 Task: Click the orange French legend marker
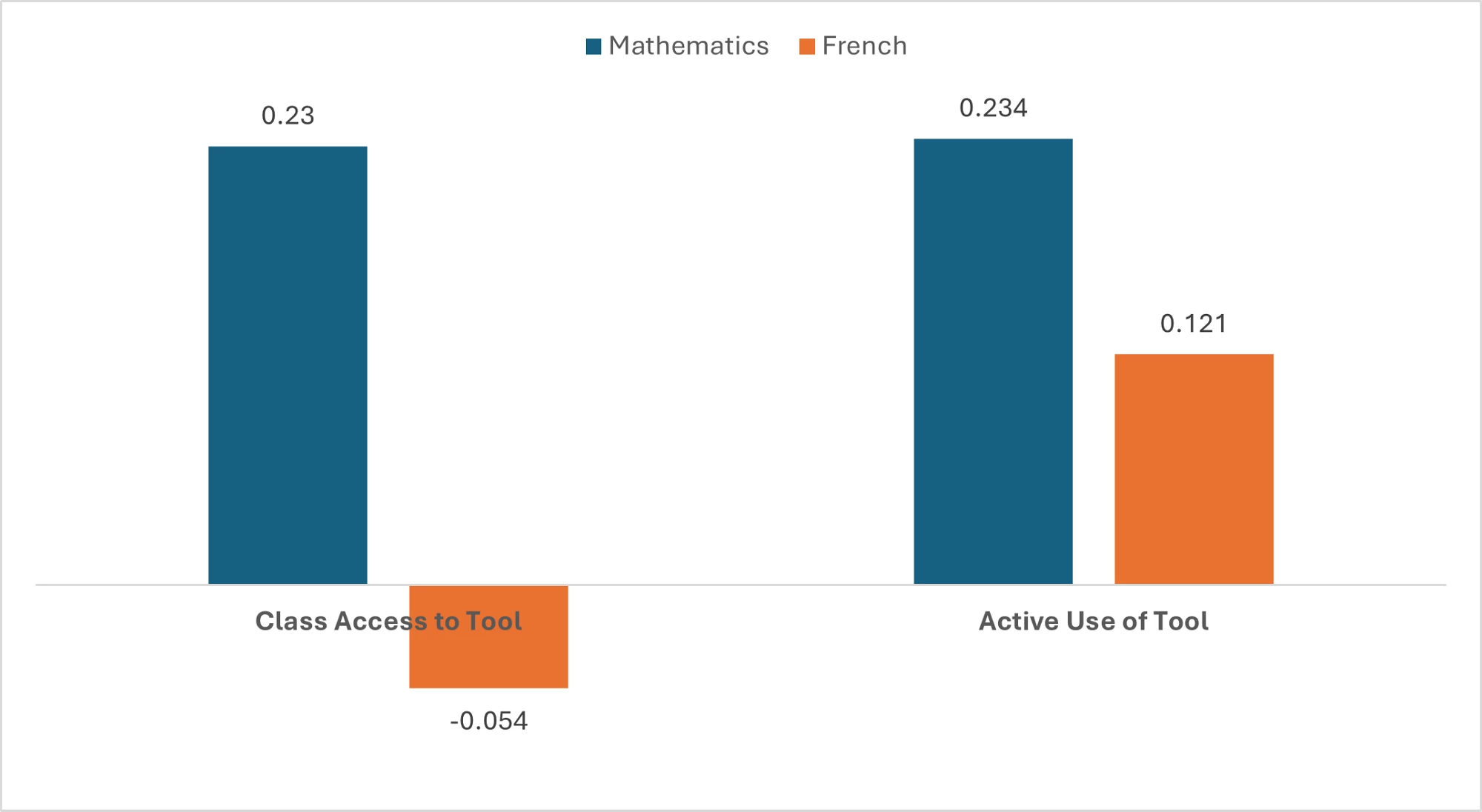click(807, 47)
